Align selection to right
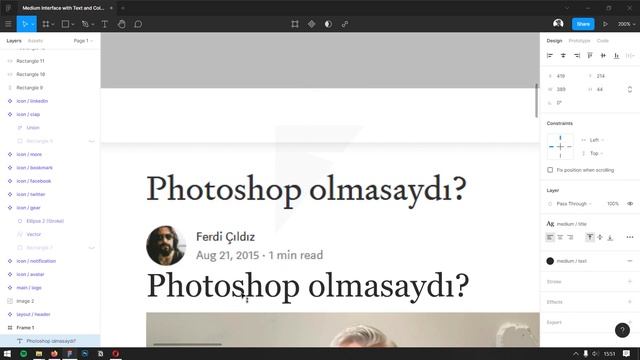Image resolution: width=640 pixels, height=360 pixels. click(x=577, y=56)
